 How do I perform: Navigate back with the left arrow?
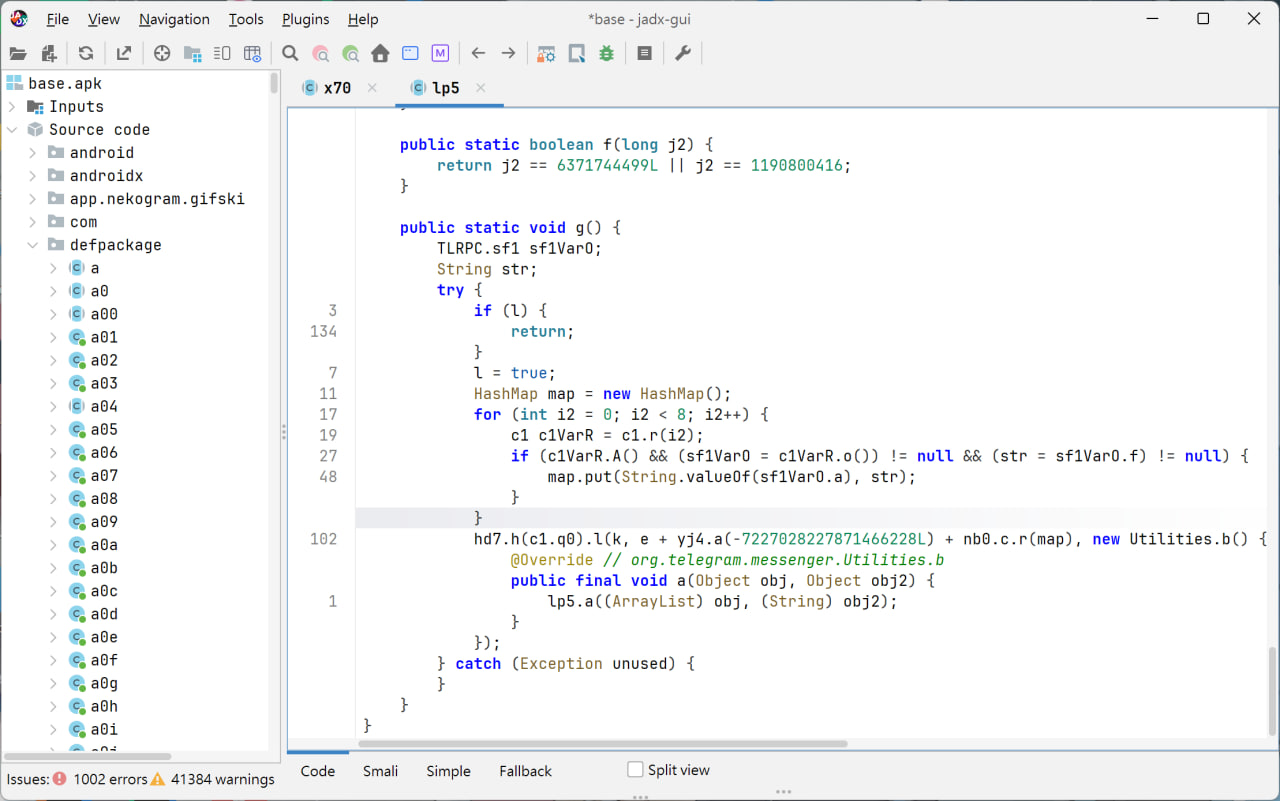tap(478, 54)
